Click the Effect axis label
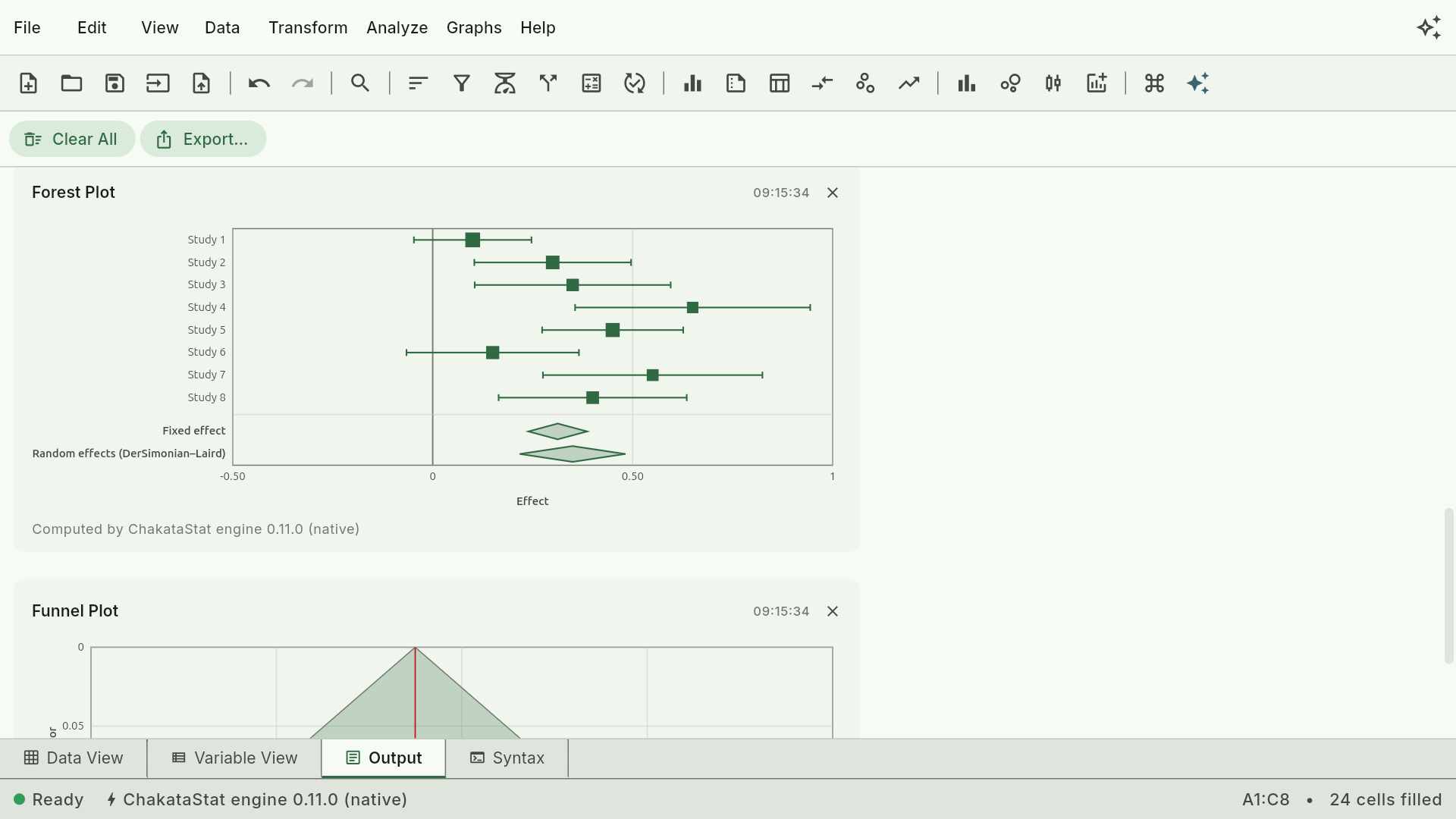The height and width of the screenshot is (819, 1456). 532,501
